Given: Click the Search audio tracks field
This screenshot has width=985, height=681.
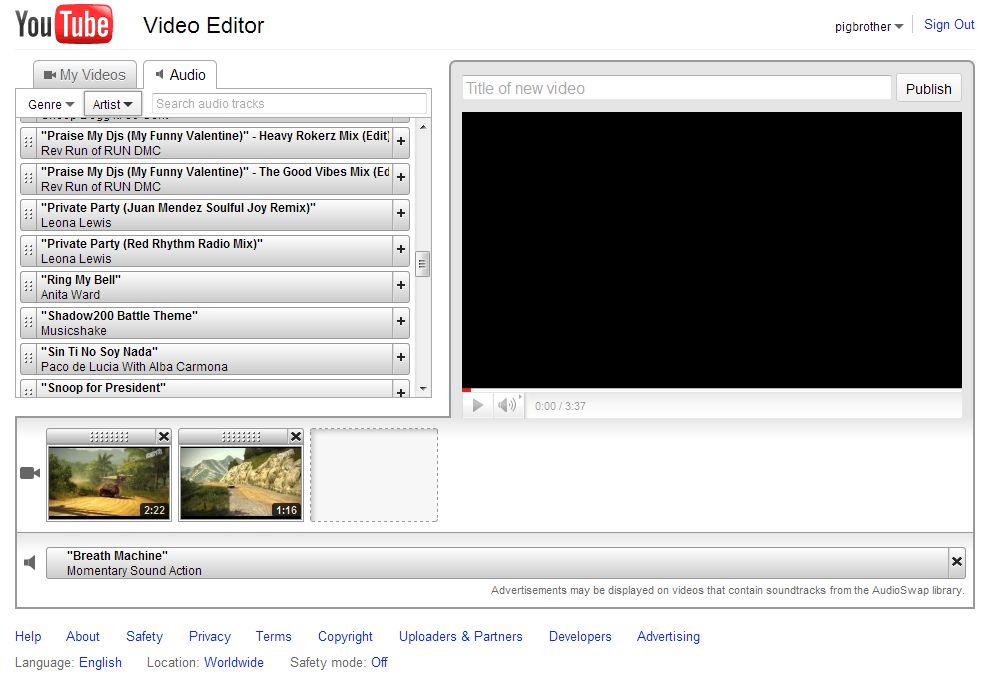Looking at the screenshot, I should (x=288, y=104).
